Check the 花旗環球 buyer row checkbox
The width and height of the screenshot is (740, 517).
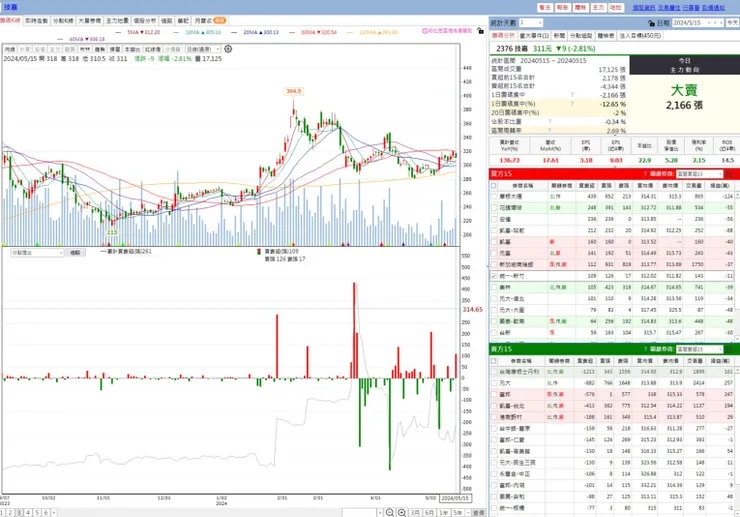tap(494, 207)
